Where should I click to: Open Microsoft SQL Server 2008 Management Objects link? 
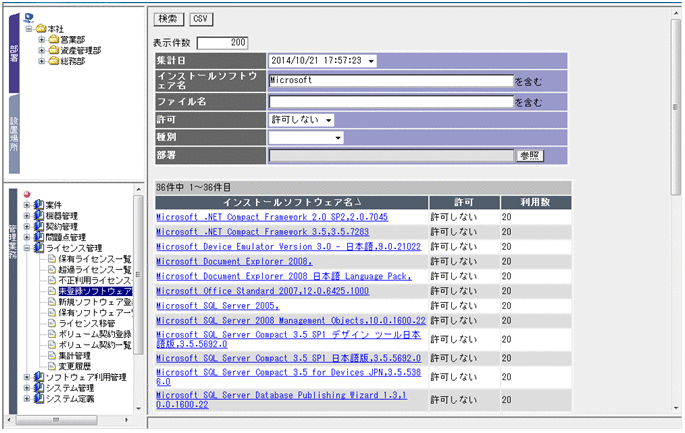tap(291, 321)
